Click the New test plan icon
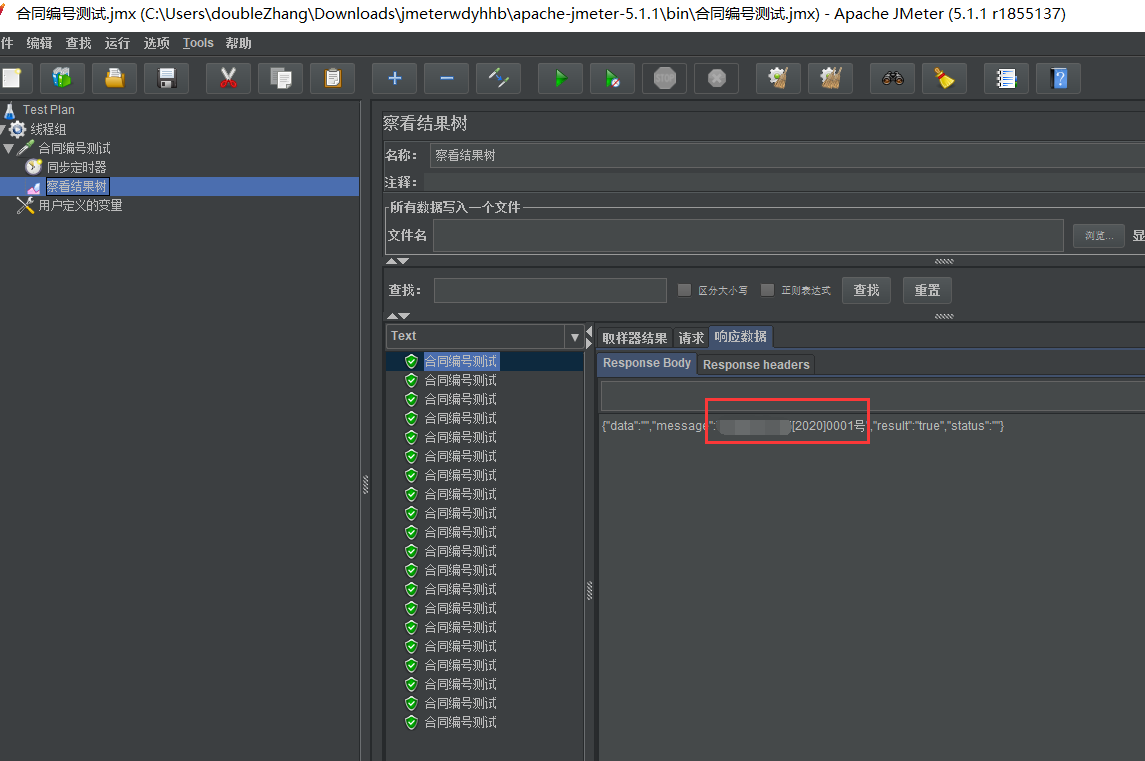 (x=11, y=78)
